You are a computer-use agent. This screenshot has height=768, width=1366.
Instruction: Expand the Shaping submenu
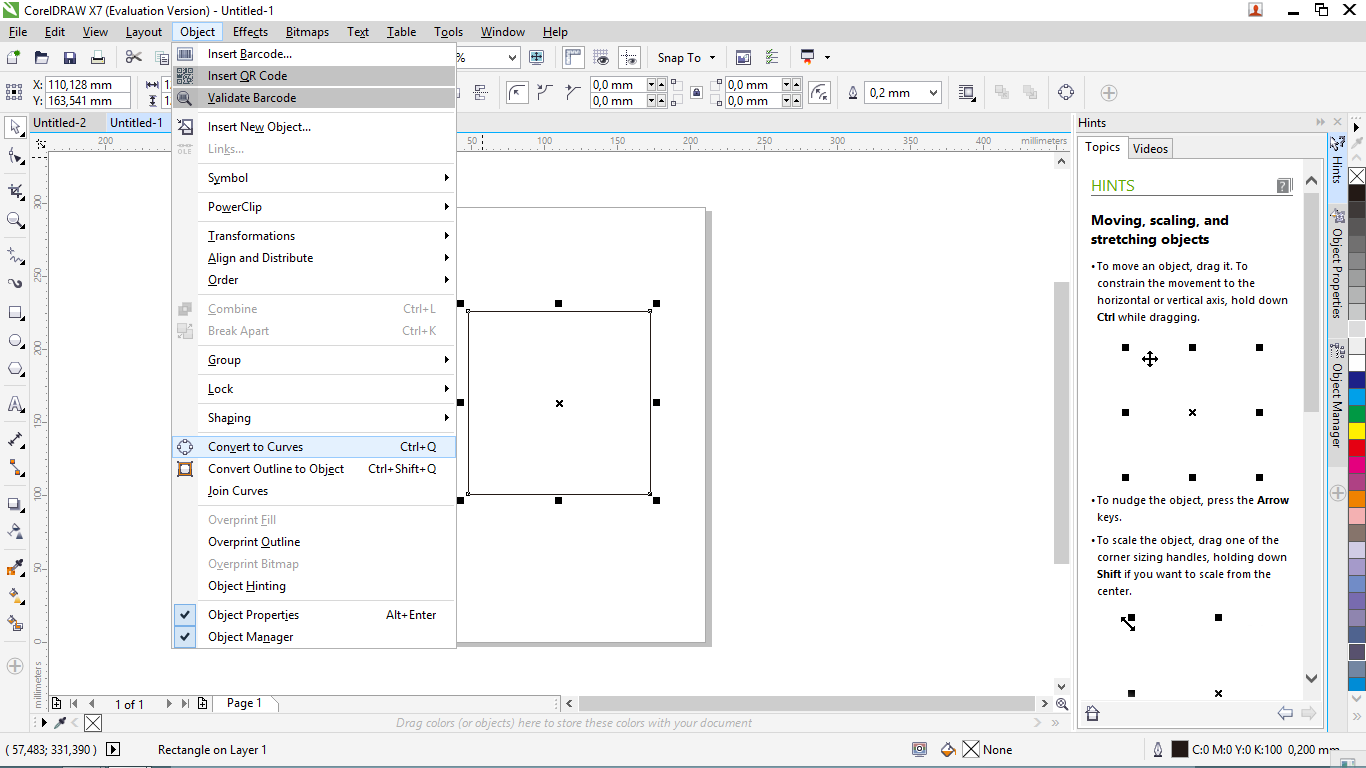314,418
